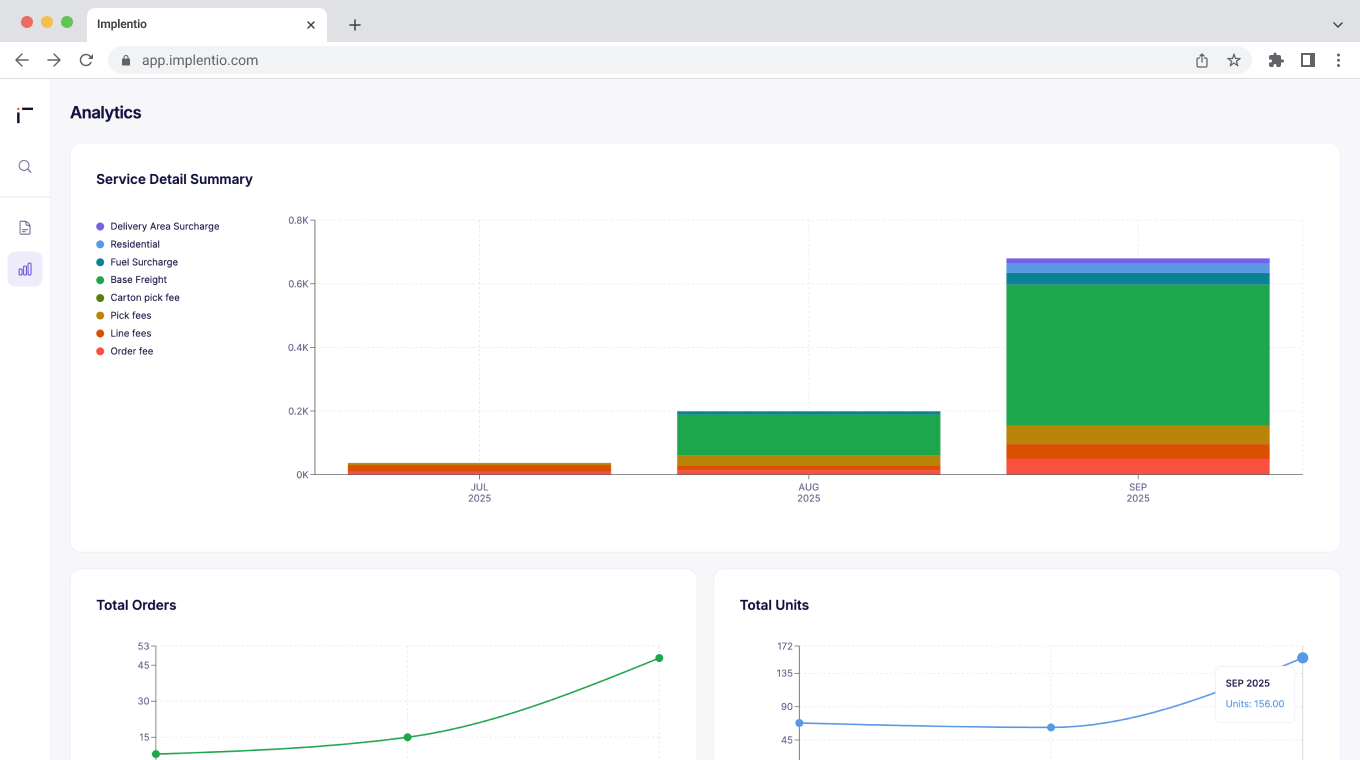Open the extensions puzzle-piece icon
This screenshot has width=1360, height=760.
(x=1275, y=60)
